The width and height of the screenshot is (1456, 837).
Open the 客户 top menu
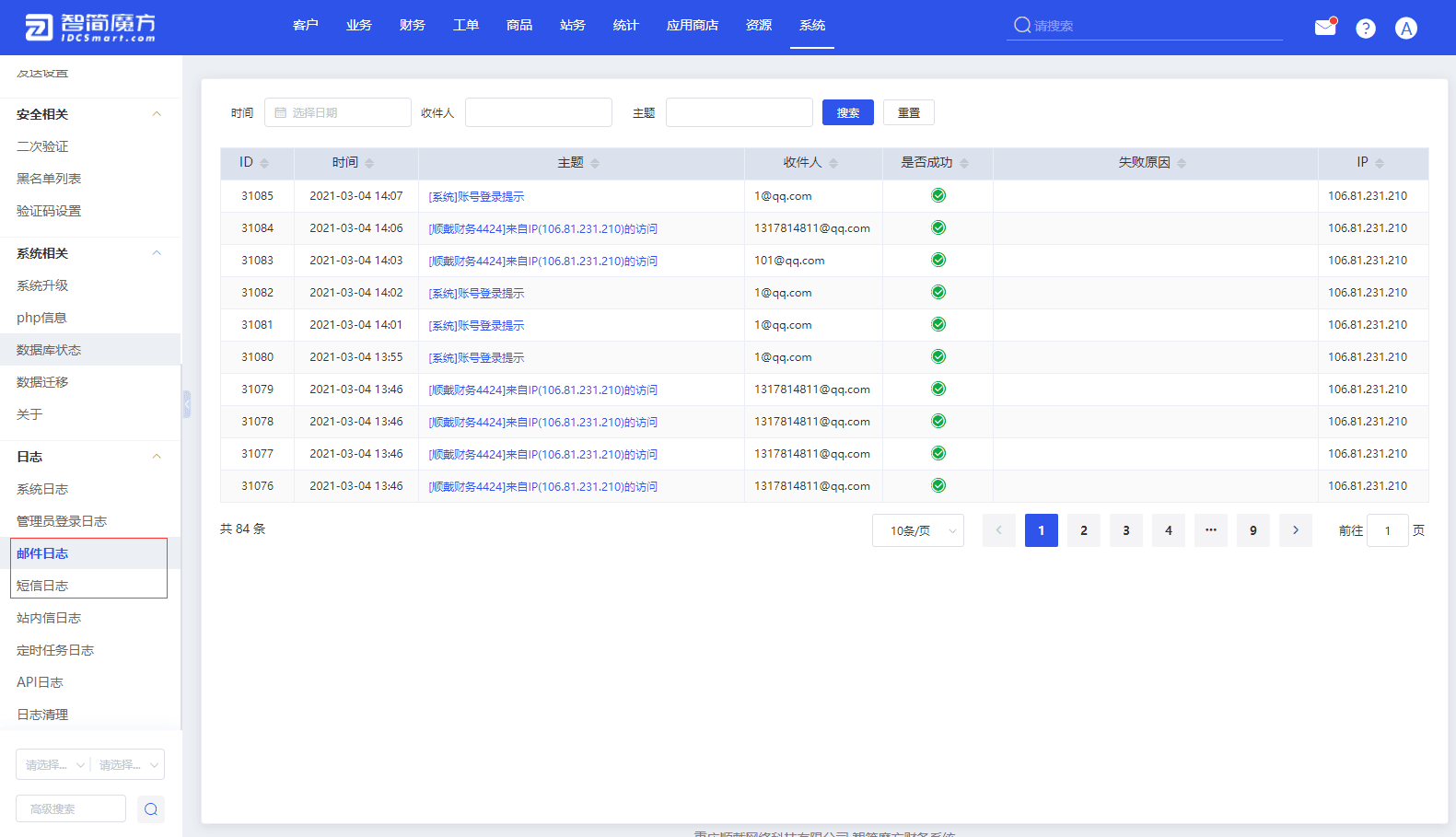306,25
